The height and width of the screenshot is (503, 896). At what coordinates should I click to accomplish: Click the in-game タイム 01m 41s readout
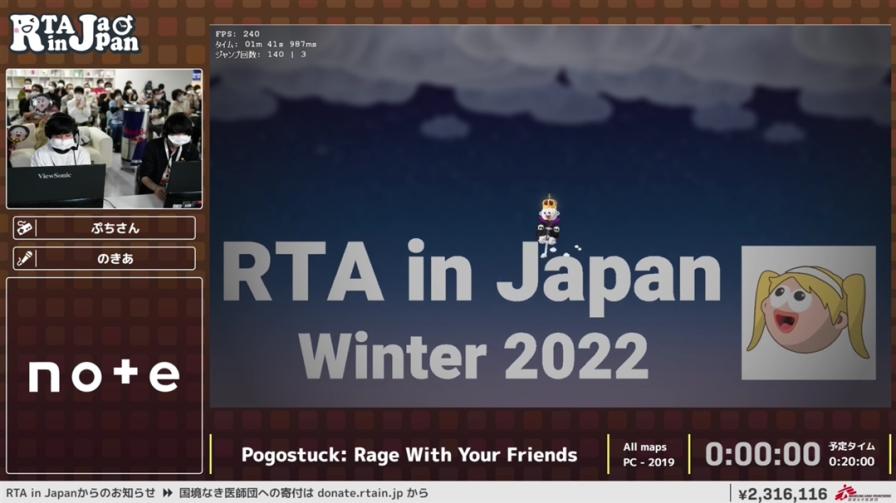266,44
